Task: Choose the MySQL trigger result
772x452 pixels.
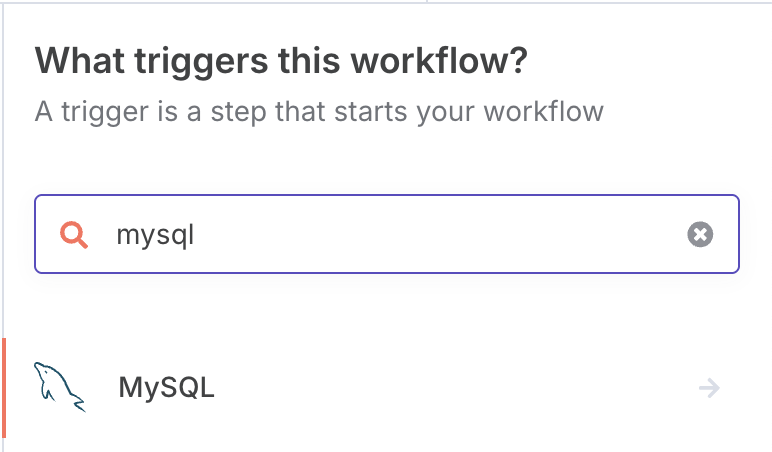Action: click(x=386, y=388)
